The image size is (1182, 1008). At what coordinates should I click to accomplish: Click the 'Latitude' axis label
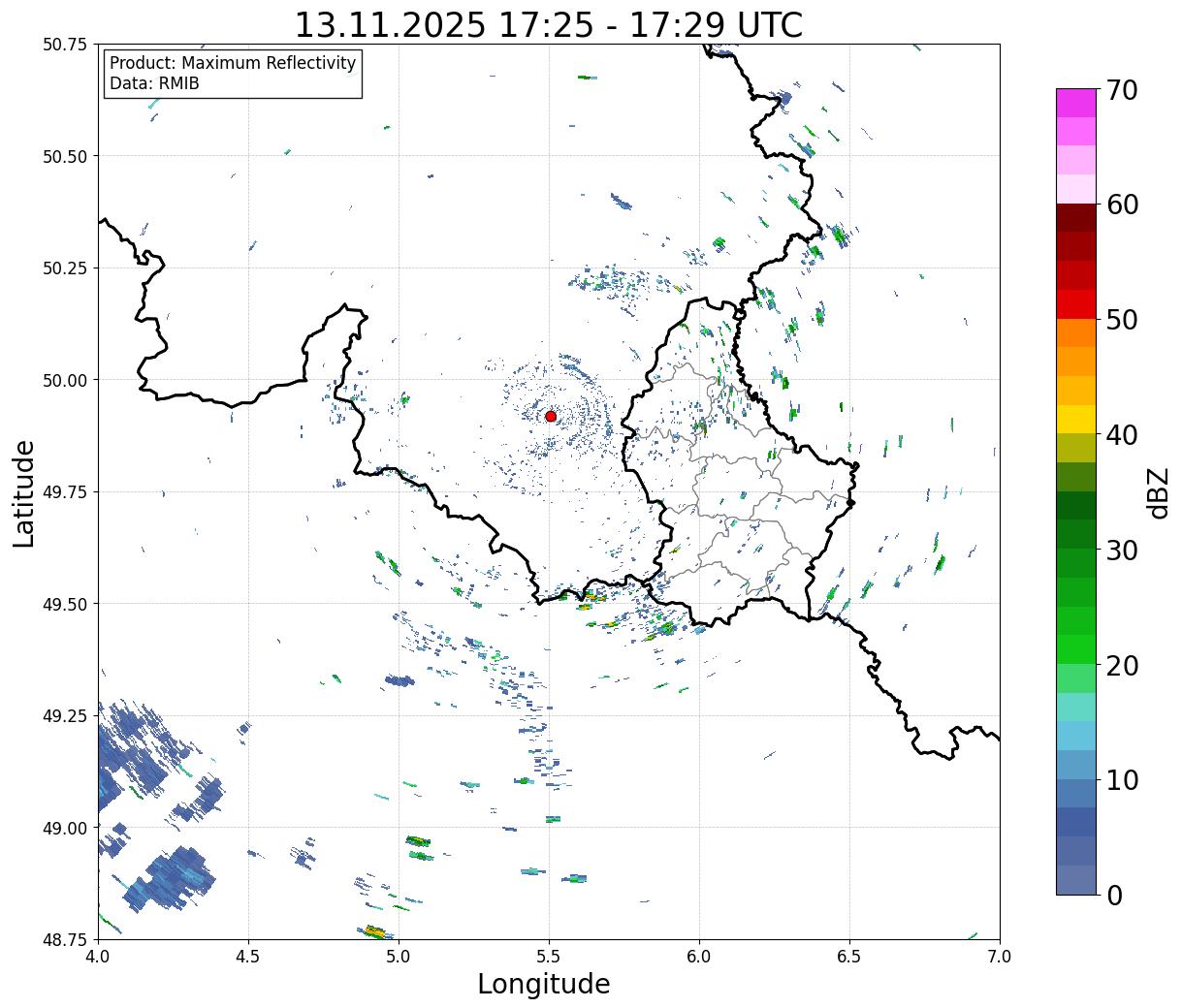24,492
